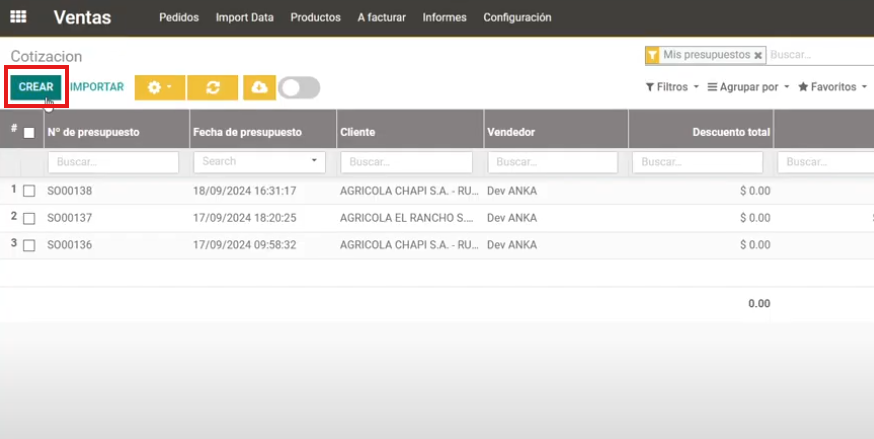Focus the Cliente column Buscar filter

(x=406, y=162)
